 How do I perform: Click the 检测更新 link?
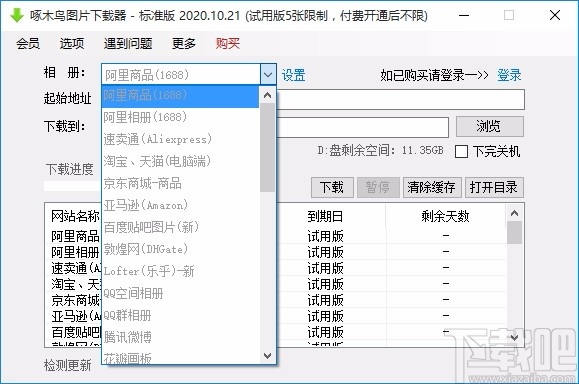click(68, 366)
